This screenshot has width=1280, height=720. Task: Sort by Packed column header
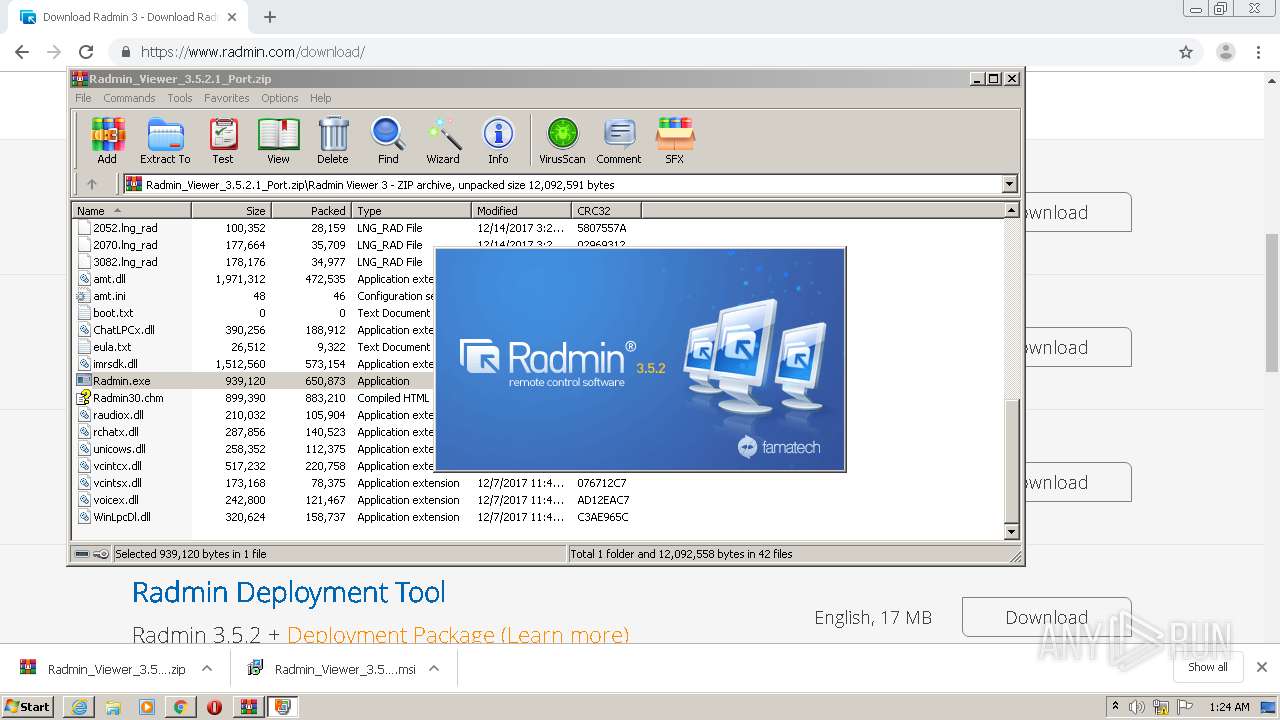point(311,211)
